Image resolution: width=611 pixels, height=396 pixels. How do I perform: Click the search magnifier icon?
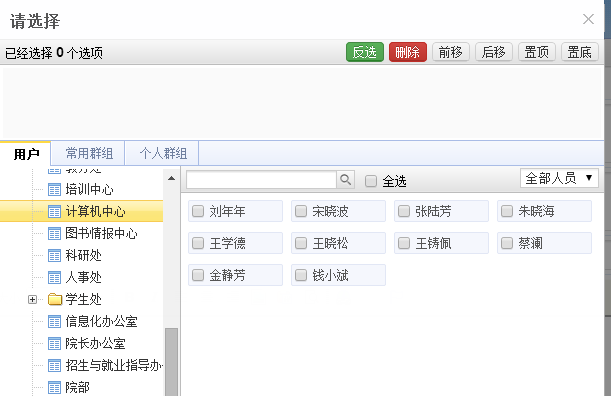point(345,180)
